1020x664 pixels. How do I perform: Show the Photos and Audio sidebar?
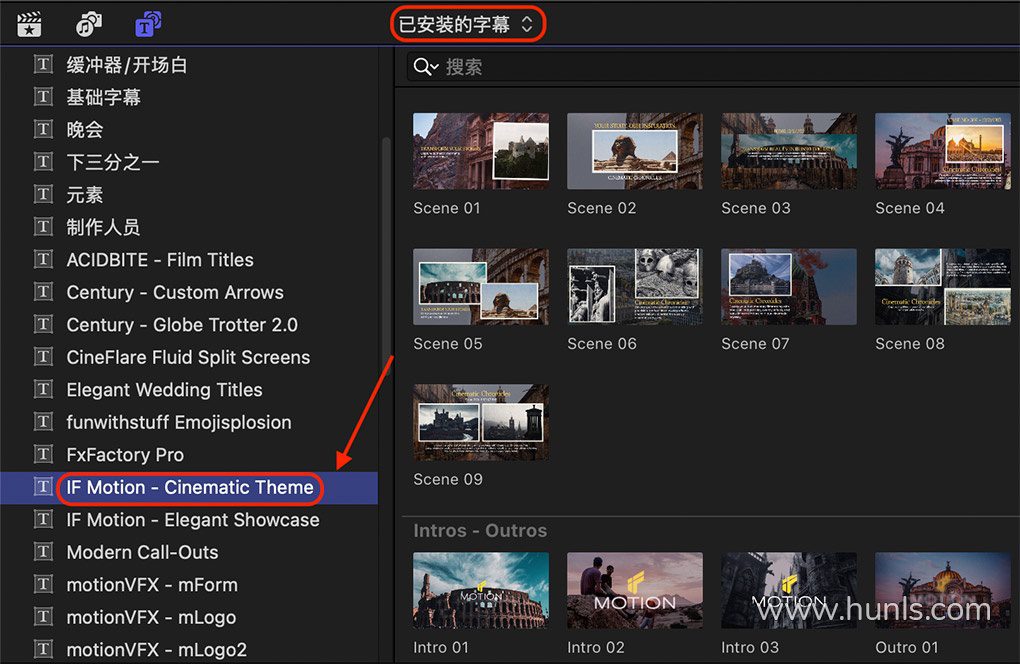pos(89,25)
